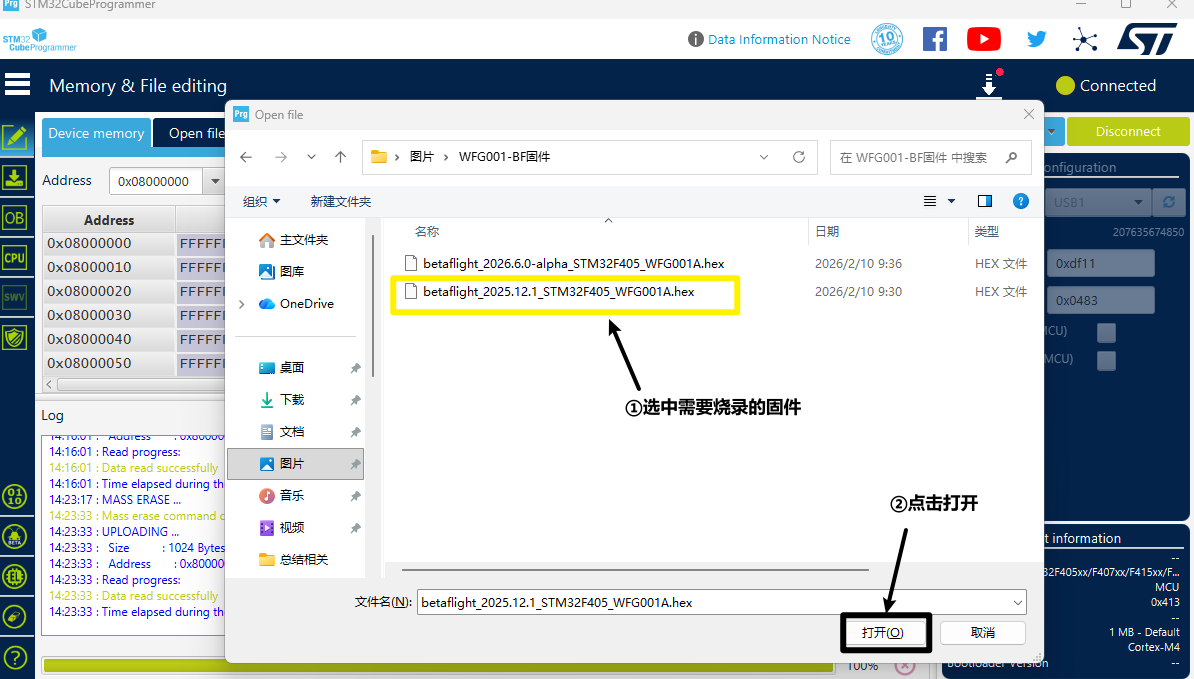Select 下载 folder in navigation pane
1194x679 pixels.
click(291, 400)
